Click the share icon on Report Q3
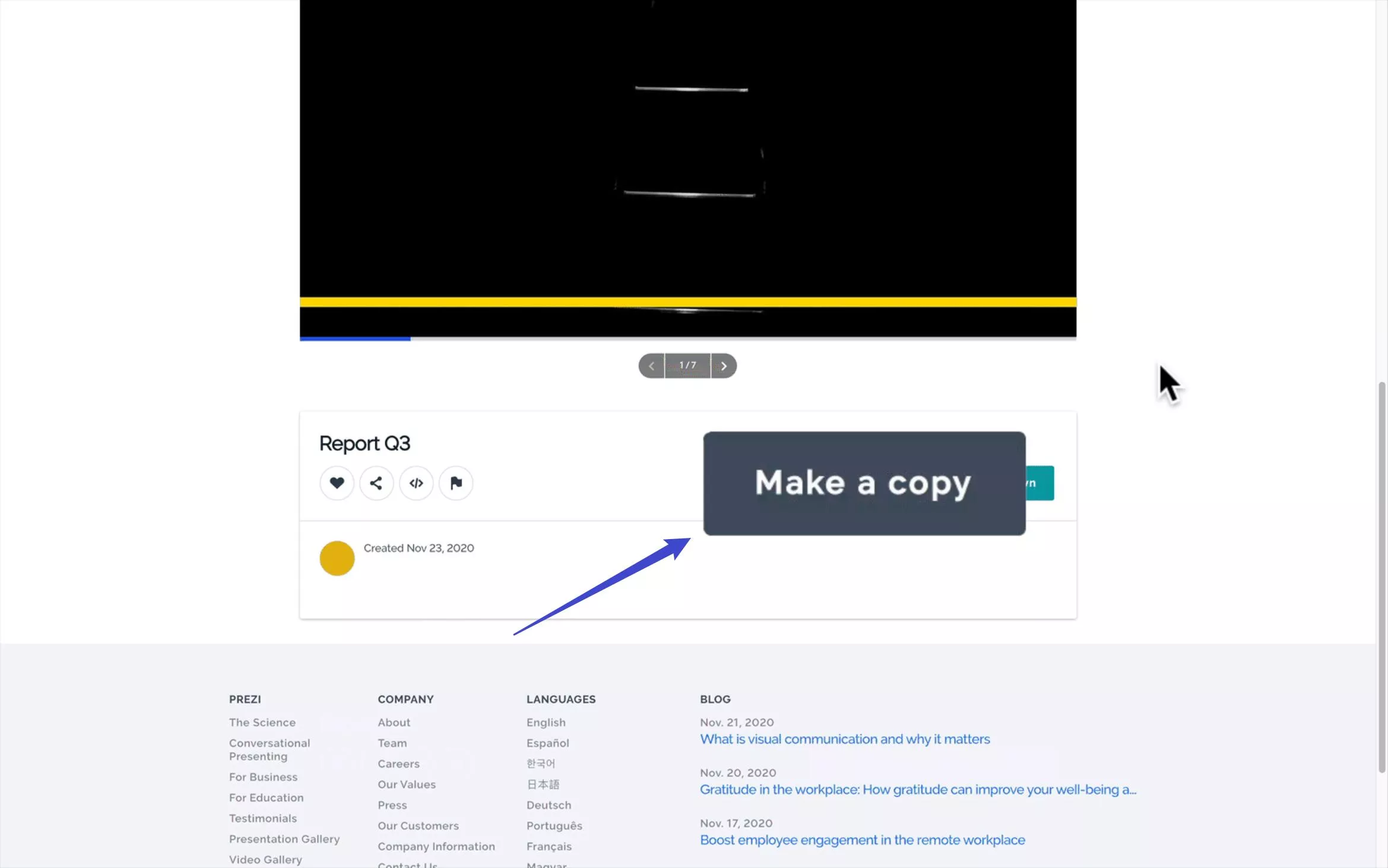 (376, 483)
